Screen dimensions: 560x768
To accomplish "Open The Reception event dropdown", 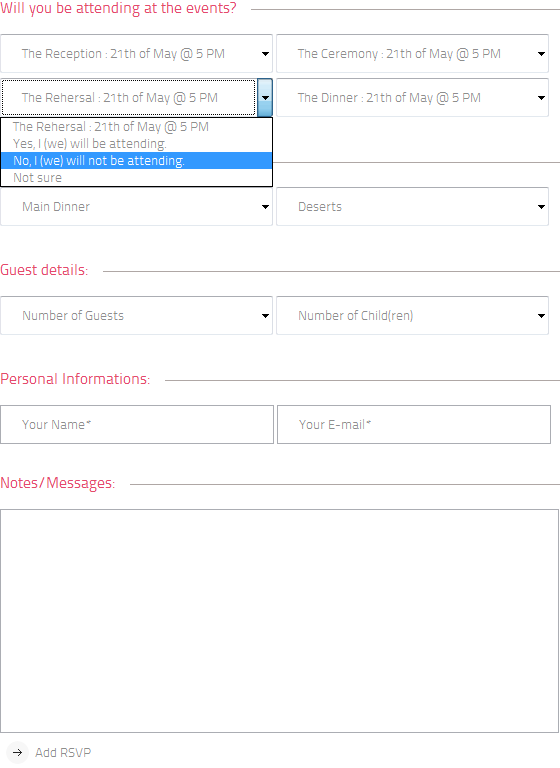I will (136, 53).
